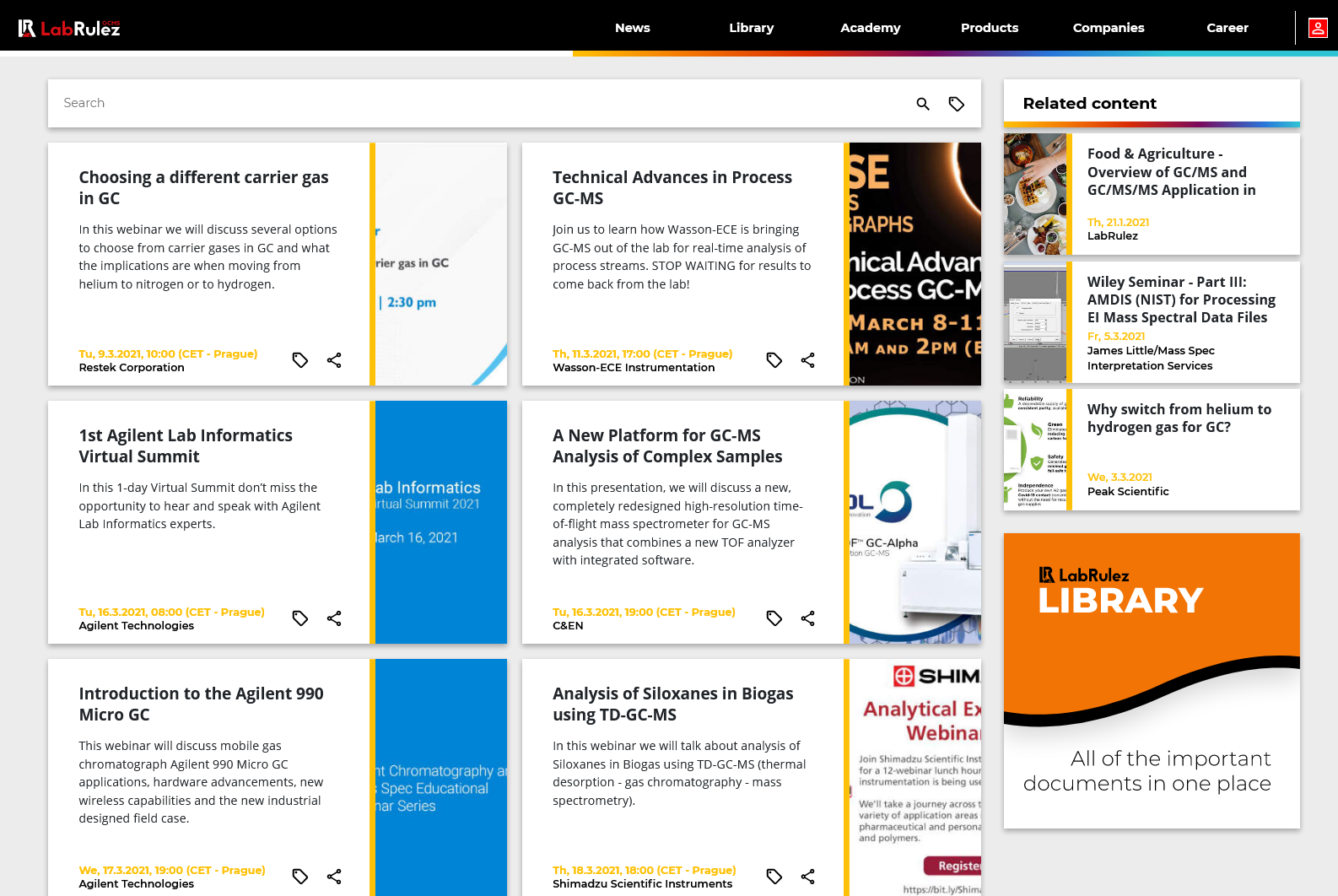1338x896 pixels.
Task: Open the Library menu
Action: pos(752,28)
